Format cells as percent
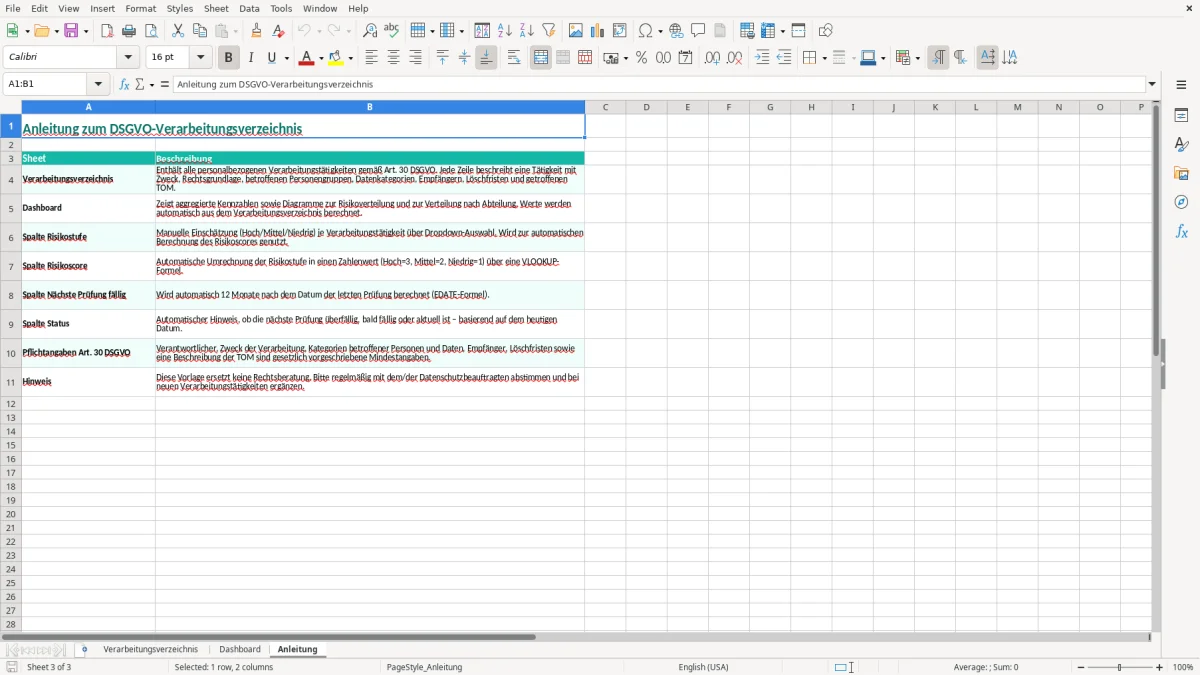 (x=641, y=58)
